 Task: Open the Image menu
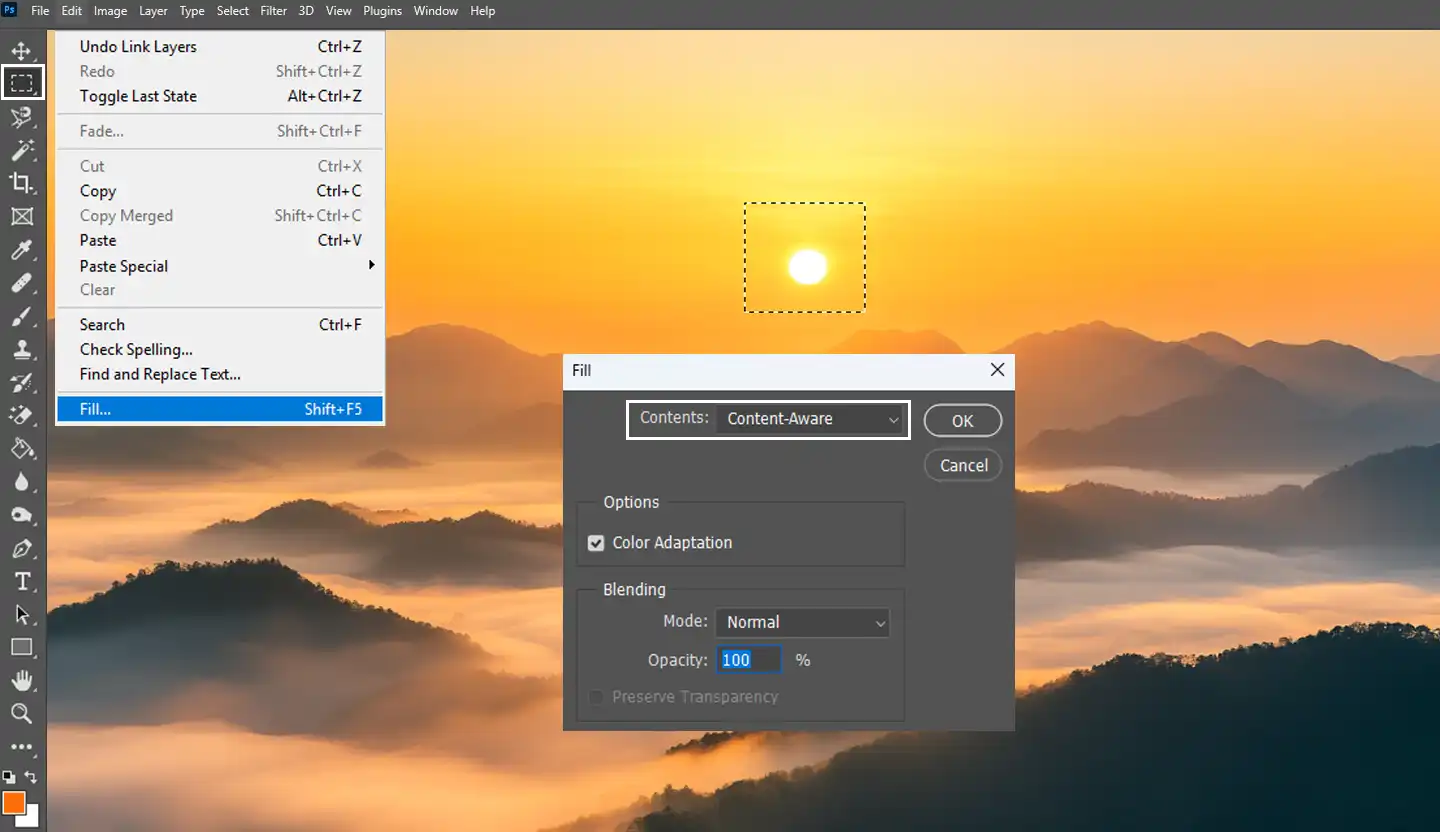pyautogui.click(x=110, y=11)
